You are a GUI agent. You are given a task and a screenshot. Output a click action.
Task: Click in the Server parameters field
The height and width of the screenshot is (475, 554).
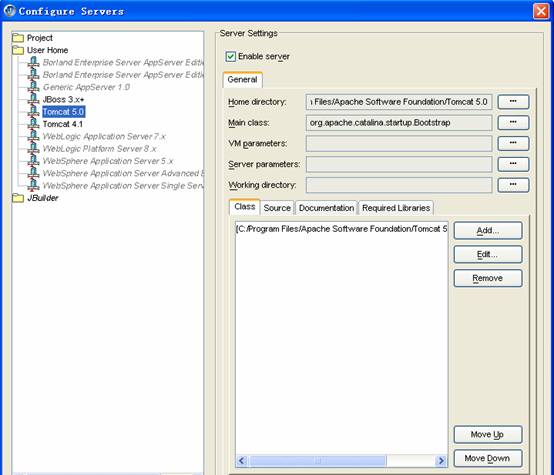pyautogui.click(x=399, y=164)
